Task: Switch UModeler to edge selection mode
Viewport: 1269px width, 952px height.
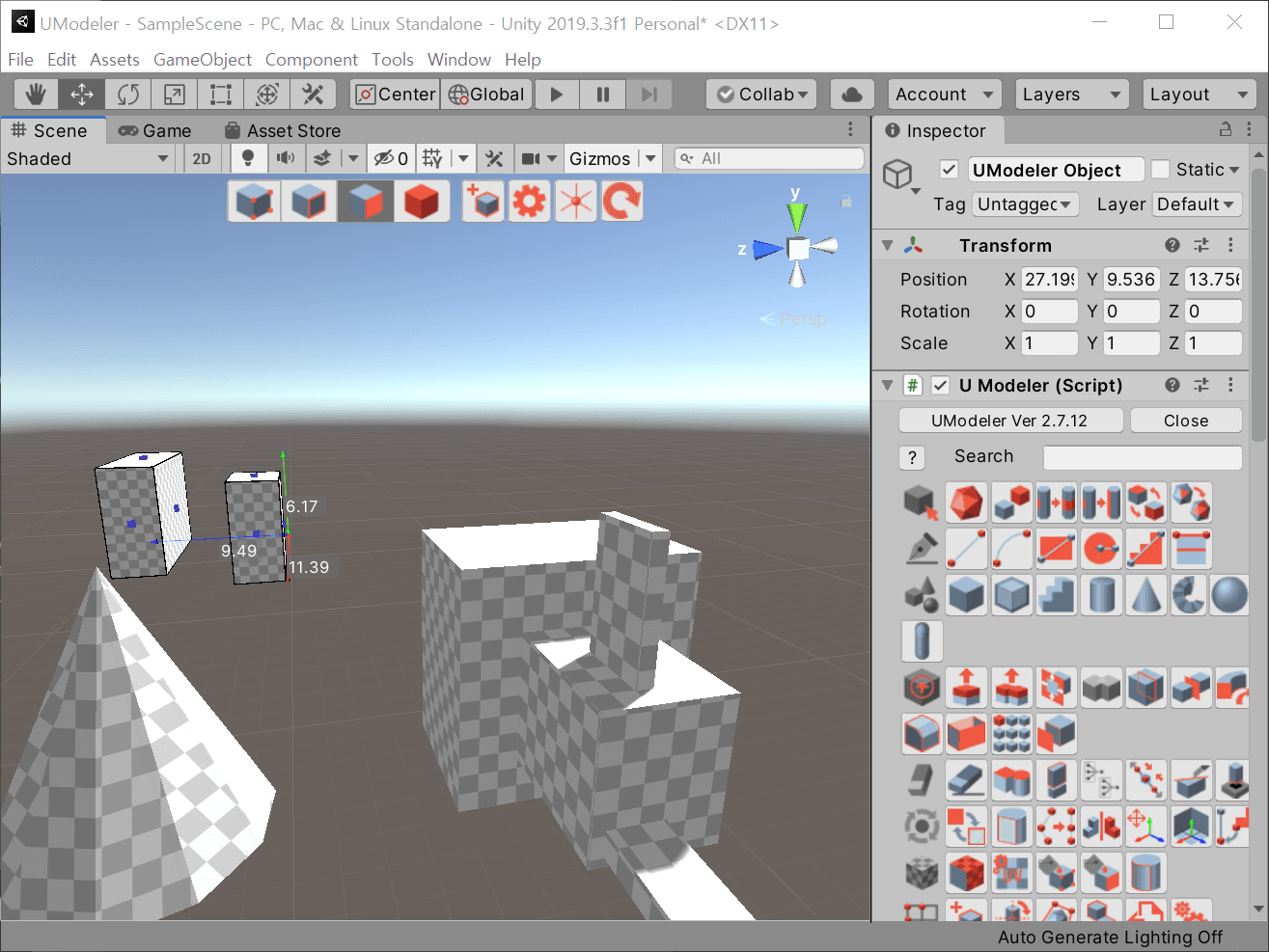Action: (x=309, y=202)
